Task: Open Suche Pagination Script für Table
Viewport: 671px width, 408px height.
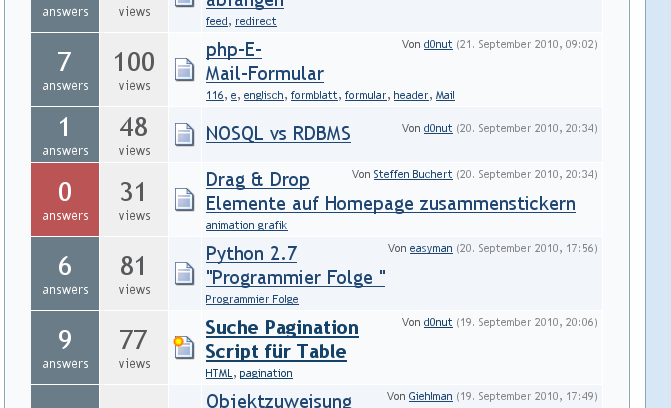Action: tap(281, 340)
